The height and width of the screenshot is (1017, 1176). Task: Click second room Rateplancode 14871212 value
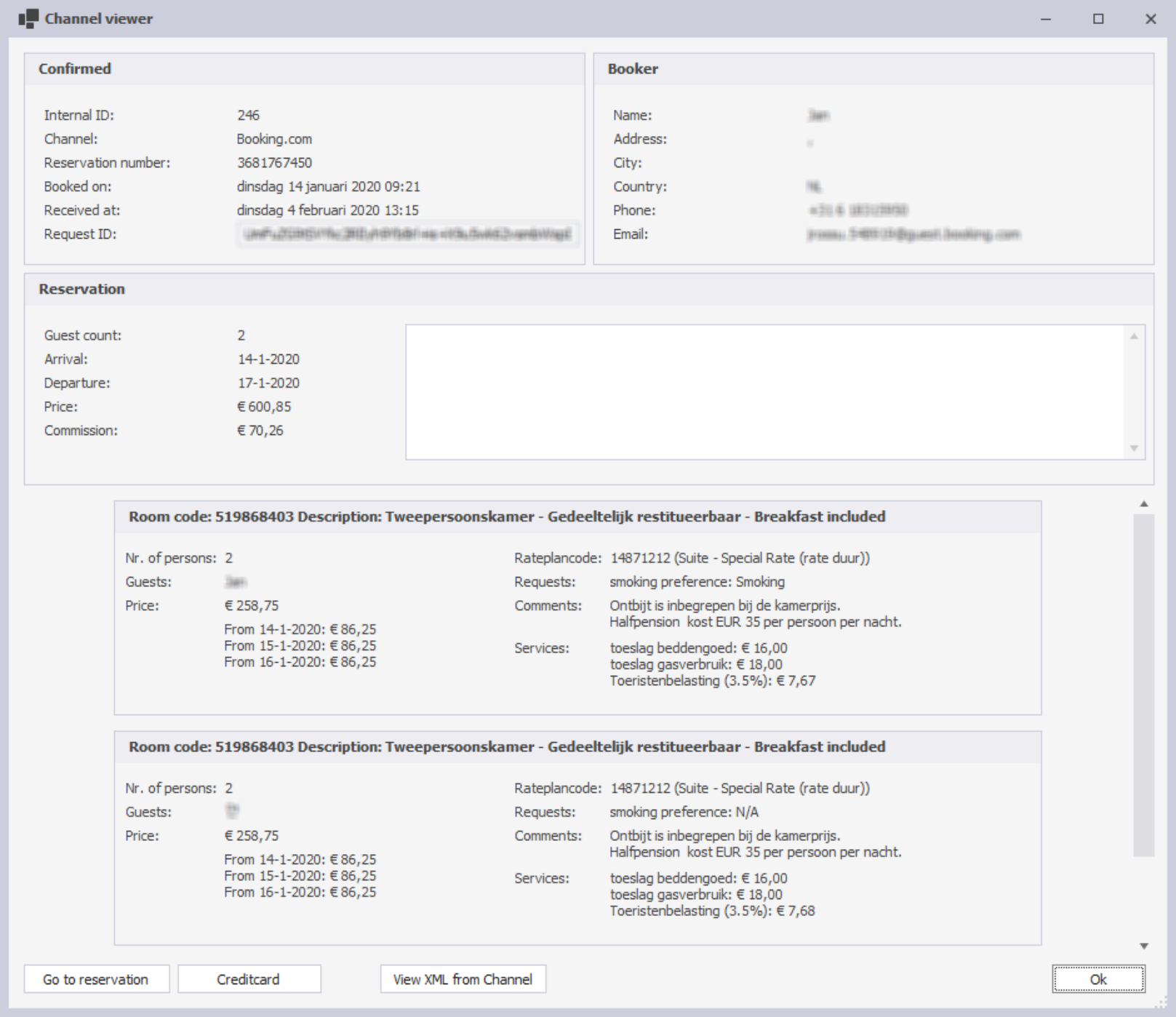(x=740, y=788)
